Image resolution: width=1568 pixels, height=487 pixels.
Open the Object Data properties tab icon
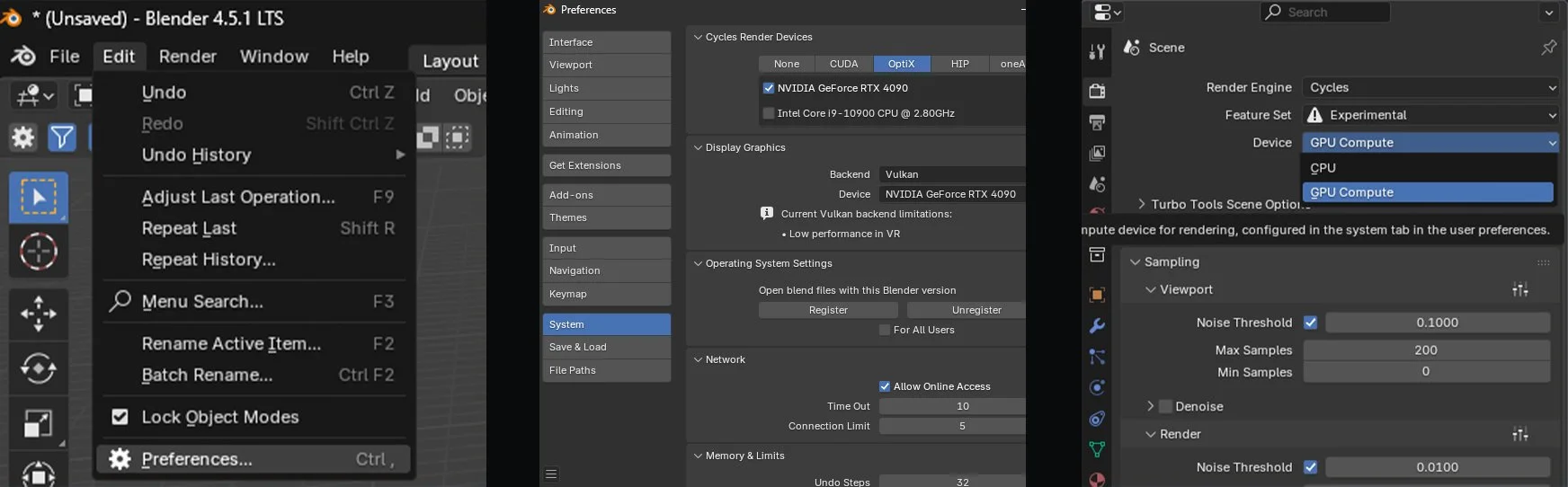point(1097,449)
